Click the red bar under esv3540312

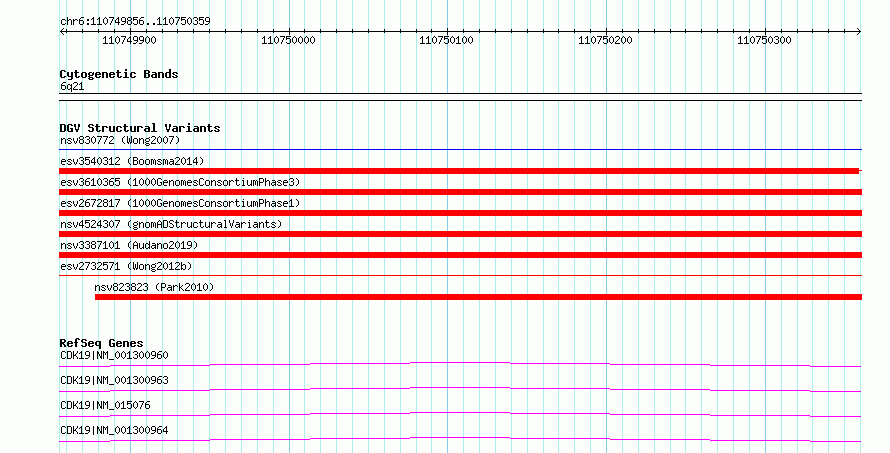pyautogui.click(x=460, y=171)
